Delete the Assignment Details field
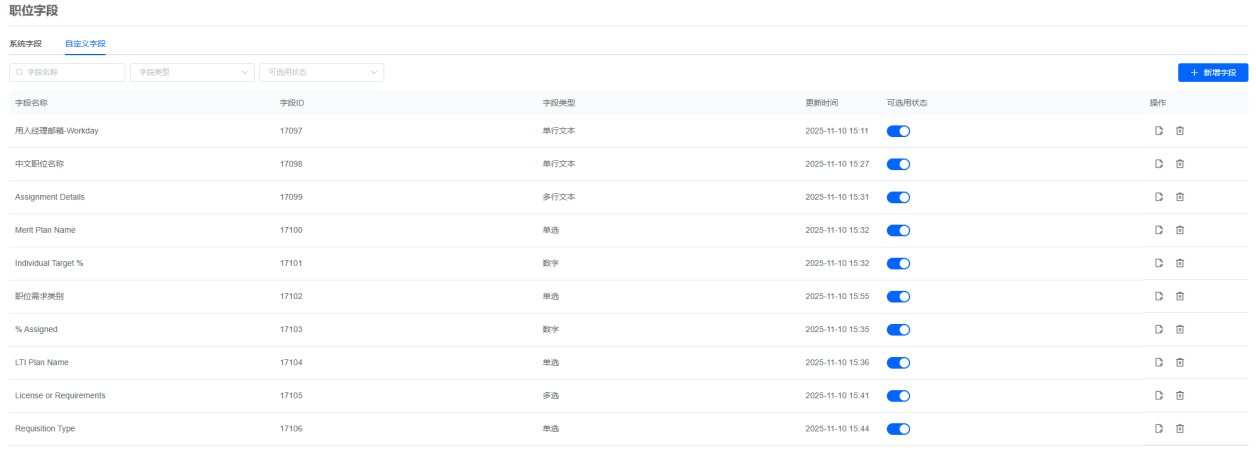1256x454 pixels. (1180, 197)
